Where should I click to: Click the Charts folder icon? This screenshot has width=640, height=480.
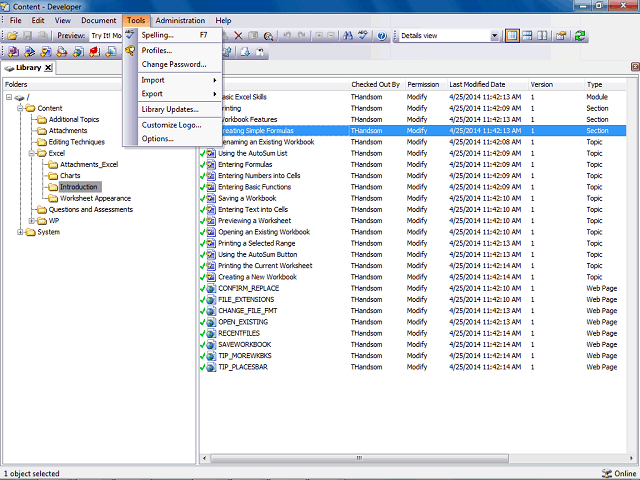(x=53, y=176)
